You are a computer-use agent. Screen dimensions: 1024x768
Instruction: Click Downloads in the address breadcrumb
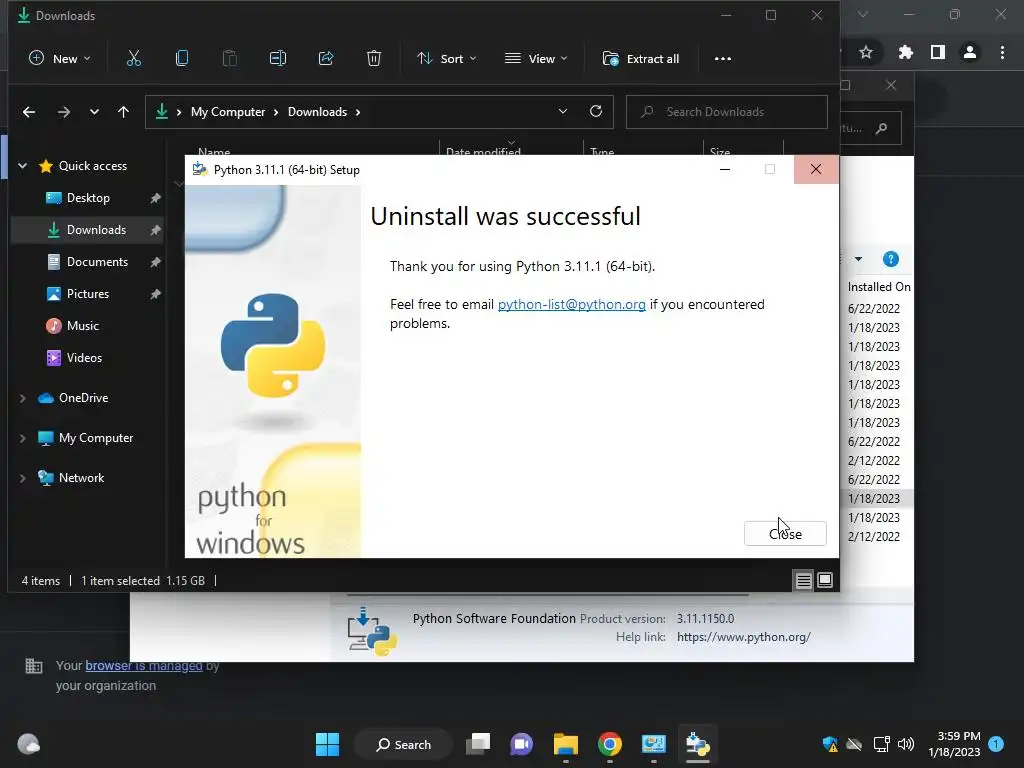(x=317, y=112)
